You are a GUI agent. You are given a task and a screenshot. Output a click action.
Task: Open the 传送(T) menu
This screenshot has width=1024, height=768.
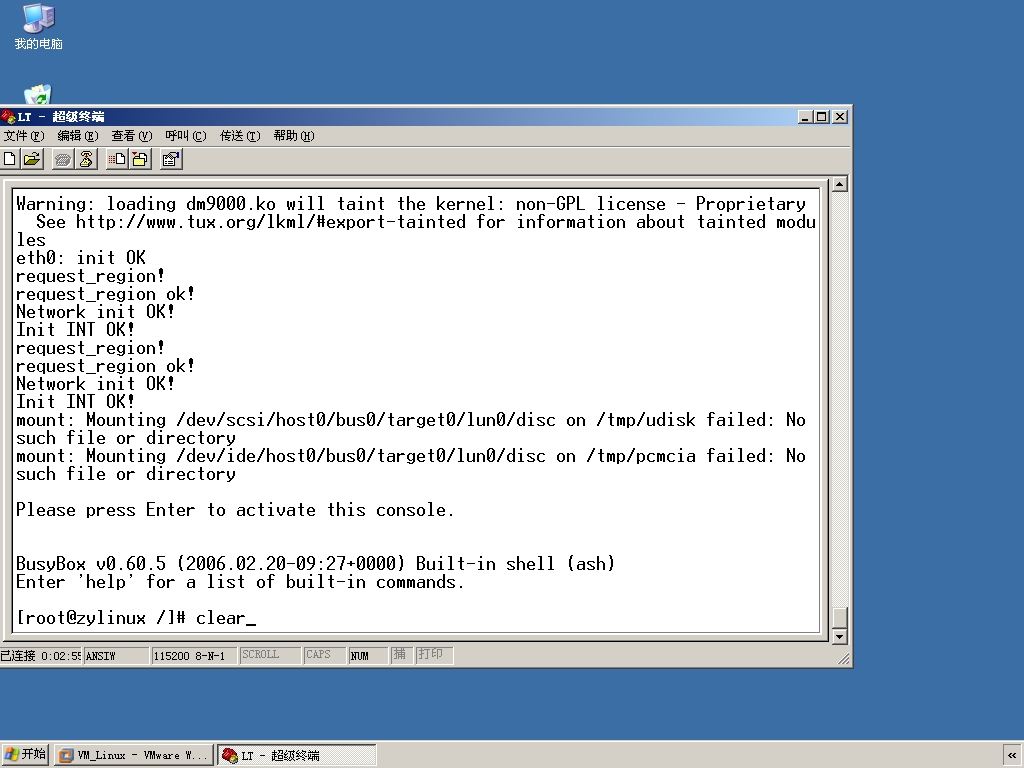pos(240,136)
